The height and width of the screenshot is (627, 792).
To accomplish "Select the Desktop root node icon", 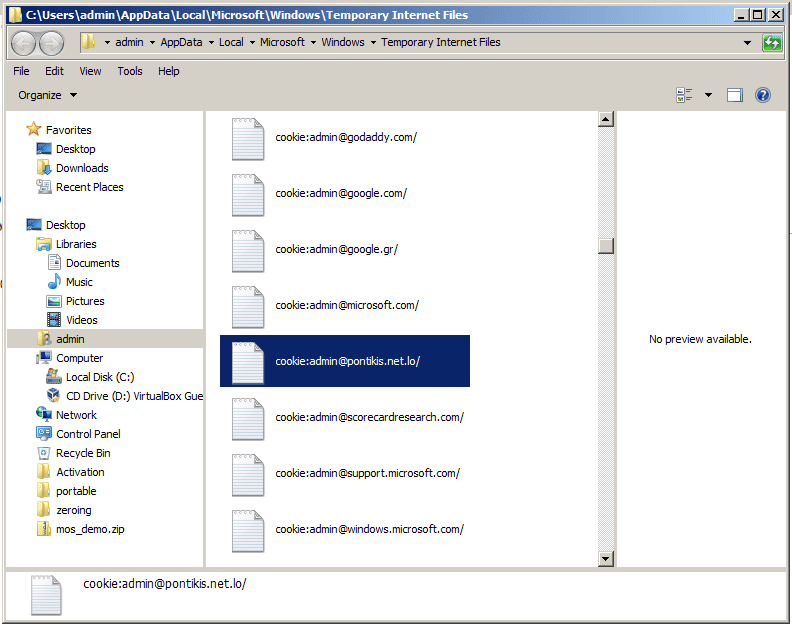I will tap(34, 225).
